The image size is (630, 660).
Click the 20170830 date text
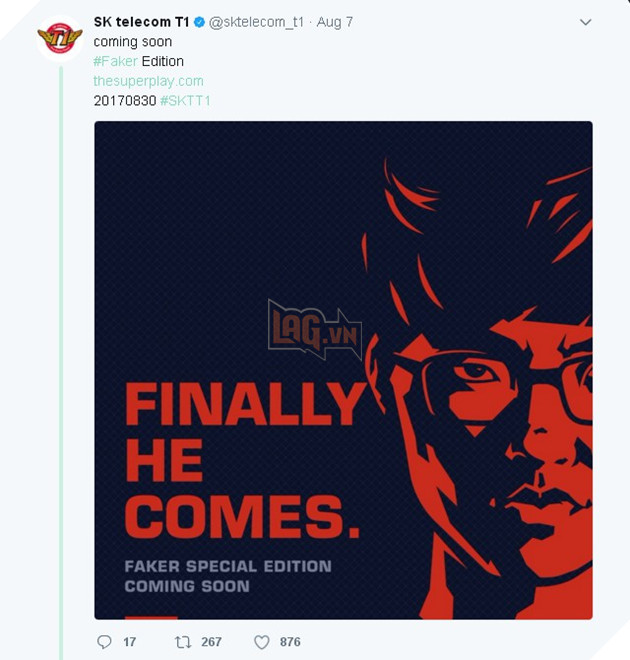pos(124,101)
